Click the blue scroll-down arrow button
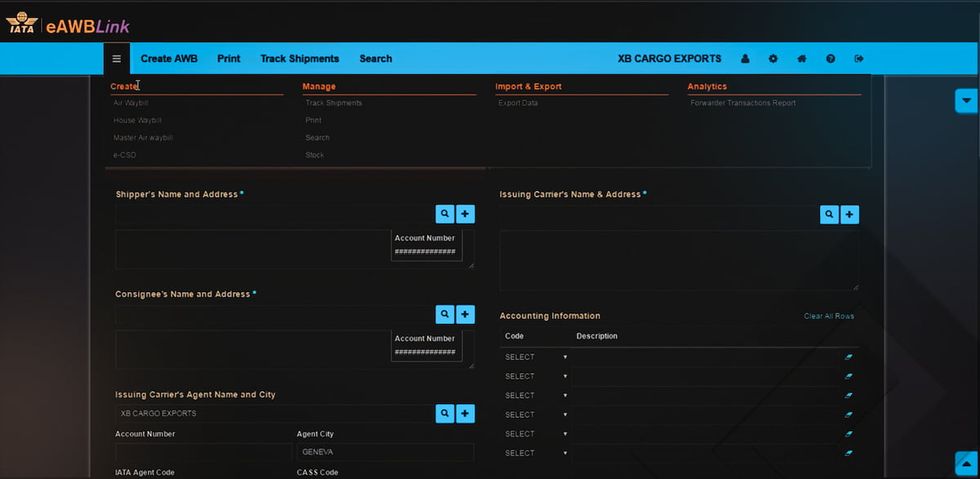Viewport: 980px width, 479px height. click(966, 101)
